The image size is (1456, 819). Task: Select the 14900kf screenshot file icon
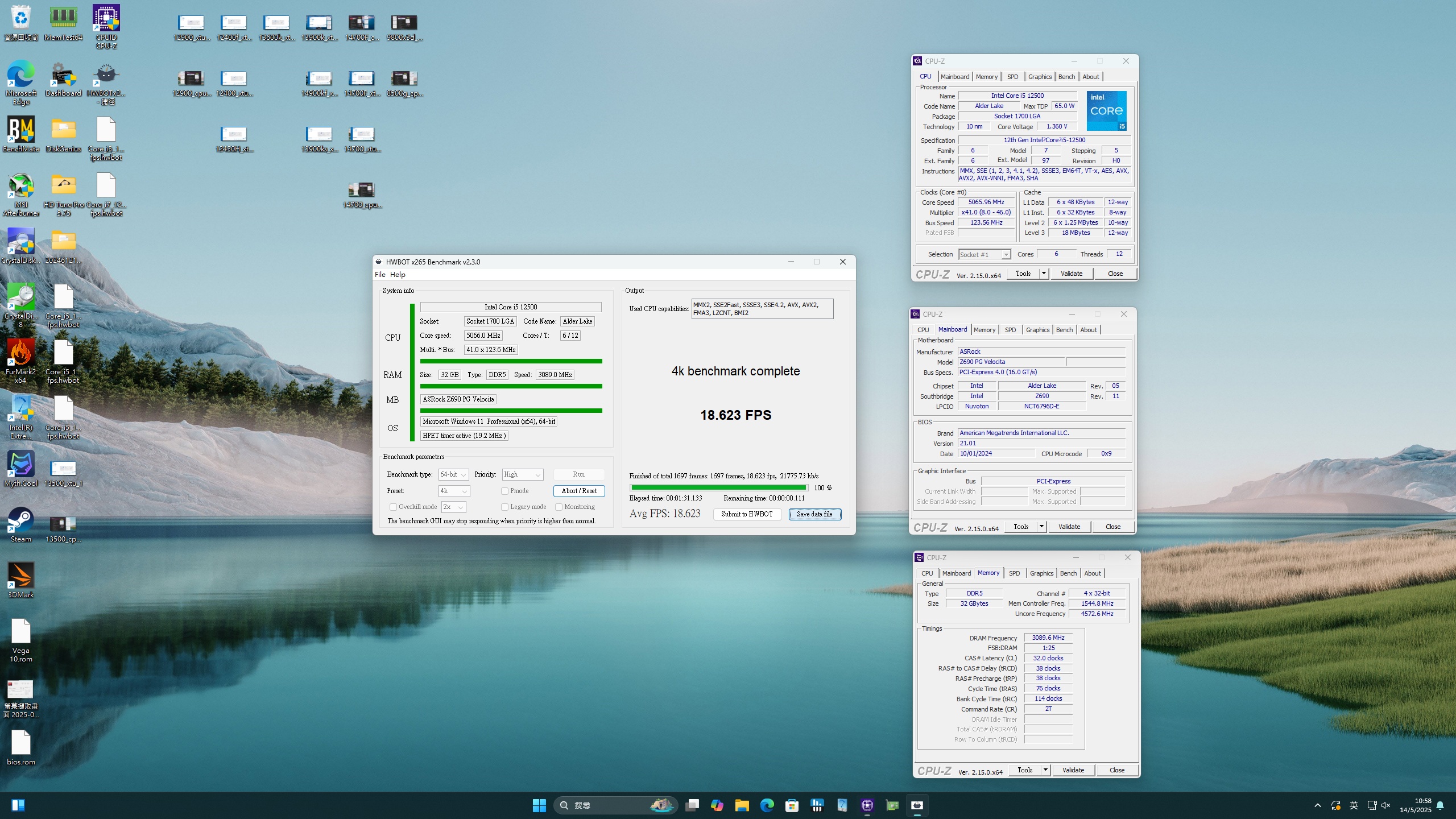coord(318,83)
